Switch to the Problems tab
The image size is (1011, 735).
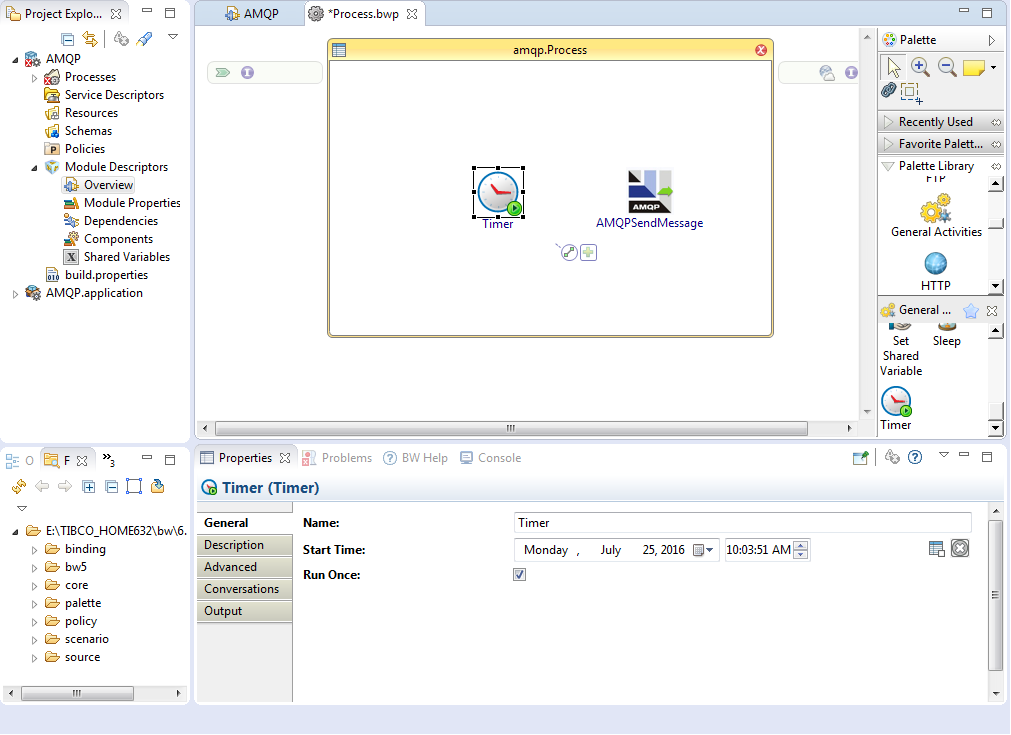tap(337, 458)
